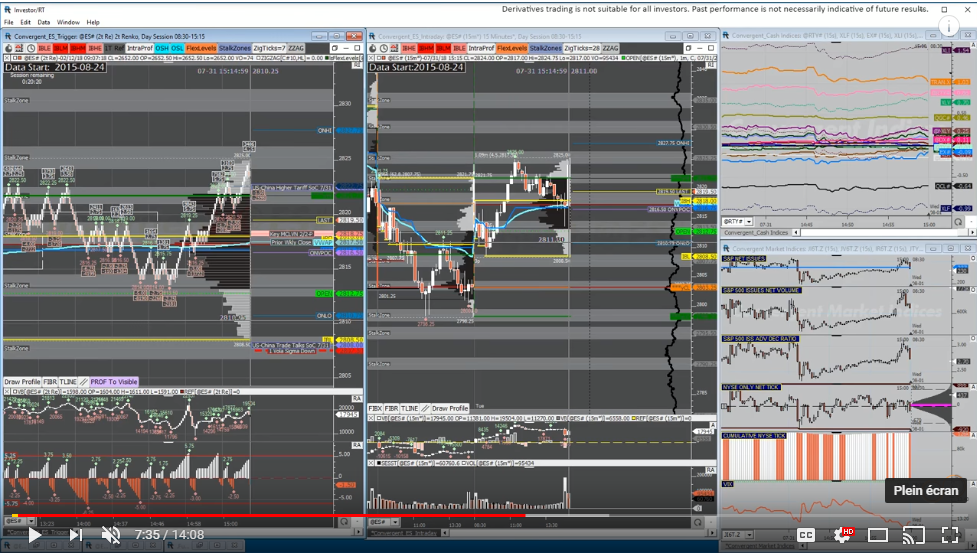Close the Trigger chart legend row with X
977x555 pixels.
coord(6,58)
